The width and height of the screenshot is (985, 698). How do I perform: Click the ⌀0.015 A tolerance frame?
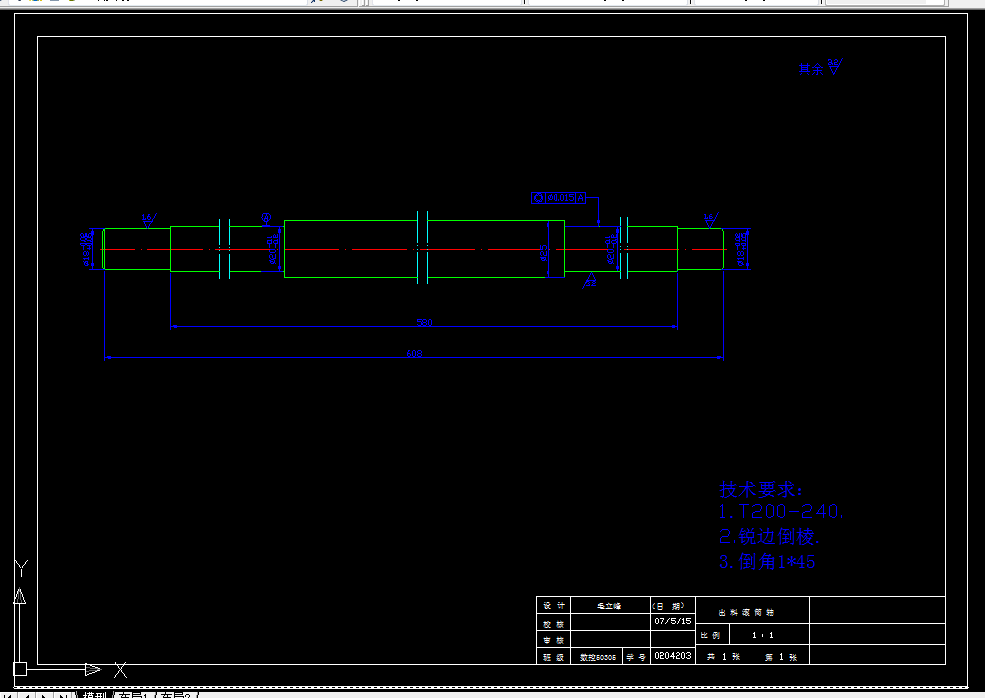[558, 198]
